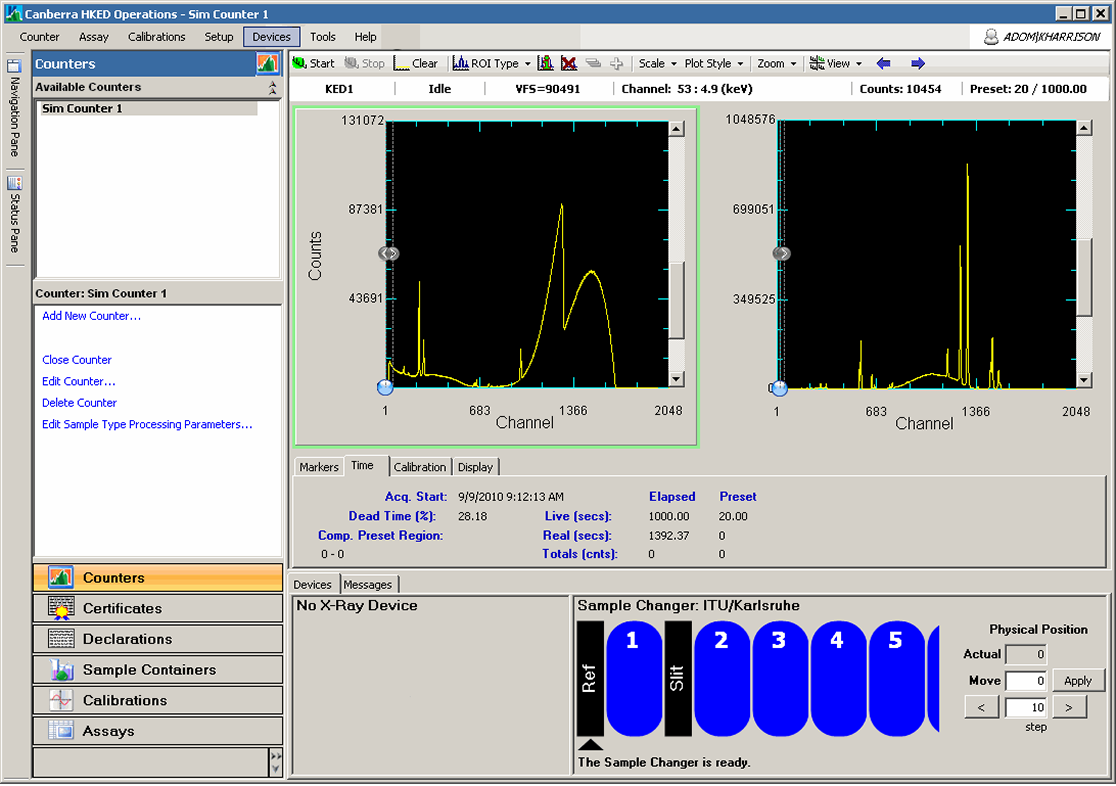Collapse the Available Counters section
Image resolution: width=1116 pixels, height=786 pixels.
pos(272,88)
